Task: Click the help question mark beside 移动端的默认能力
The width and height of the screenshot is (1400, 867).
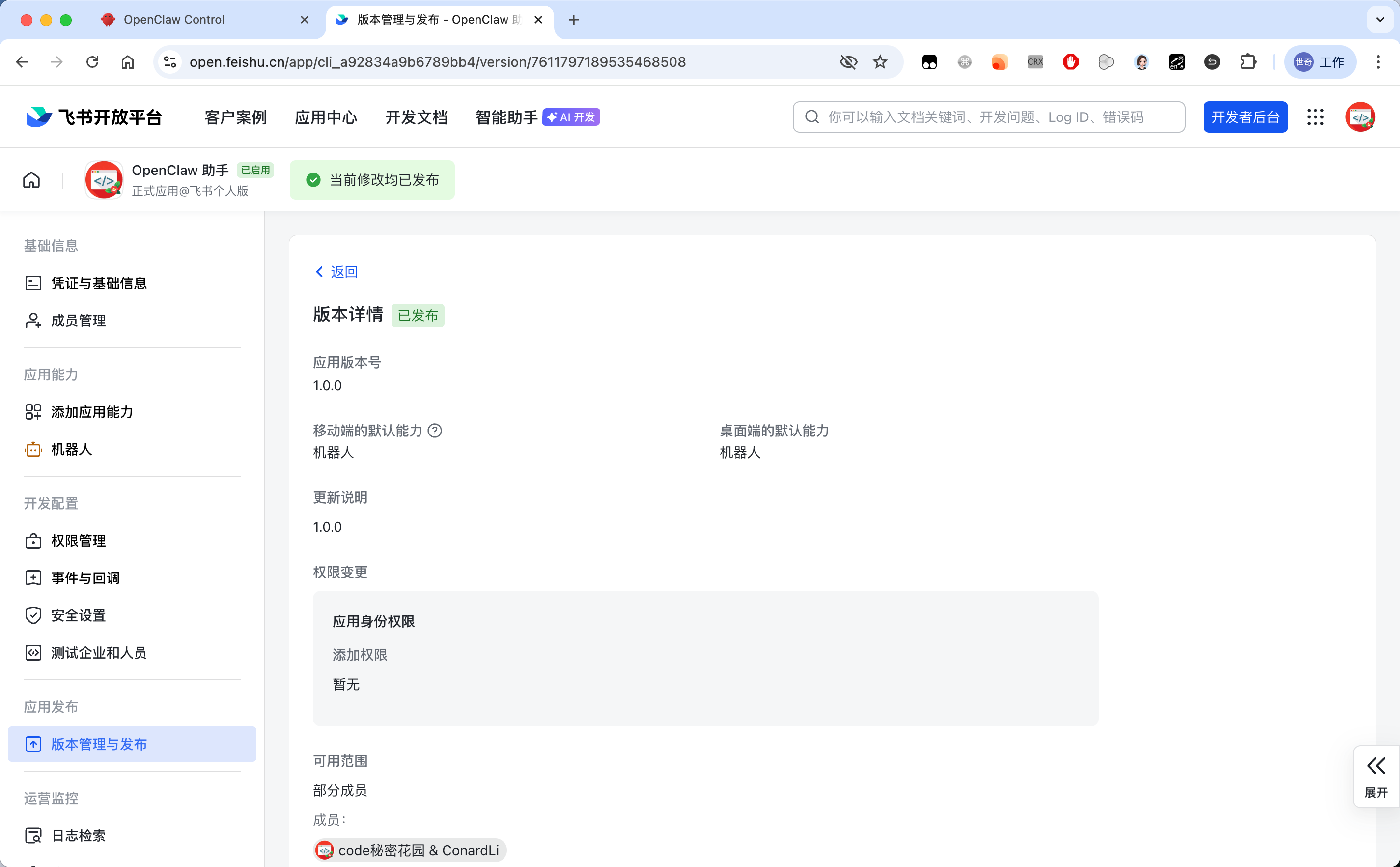Action: 436,431
